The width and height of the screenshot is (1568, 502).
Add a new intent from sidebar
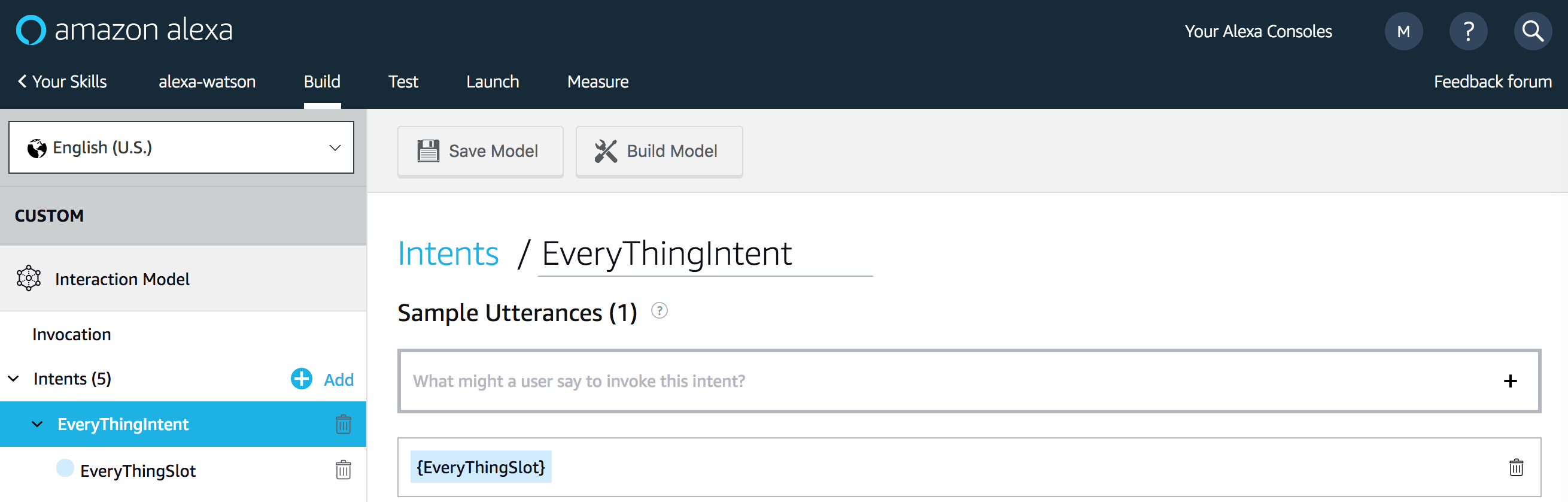click(x=323, y=379)
